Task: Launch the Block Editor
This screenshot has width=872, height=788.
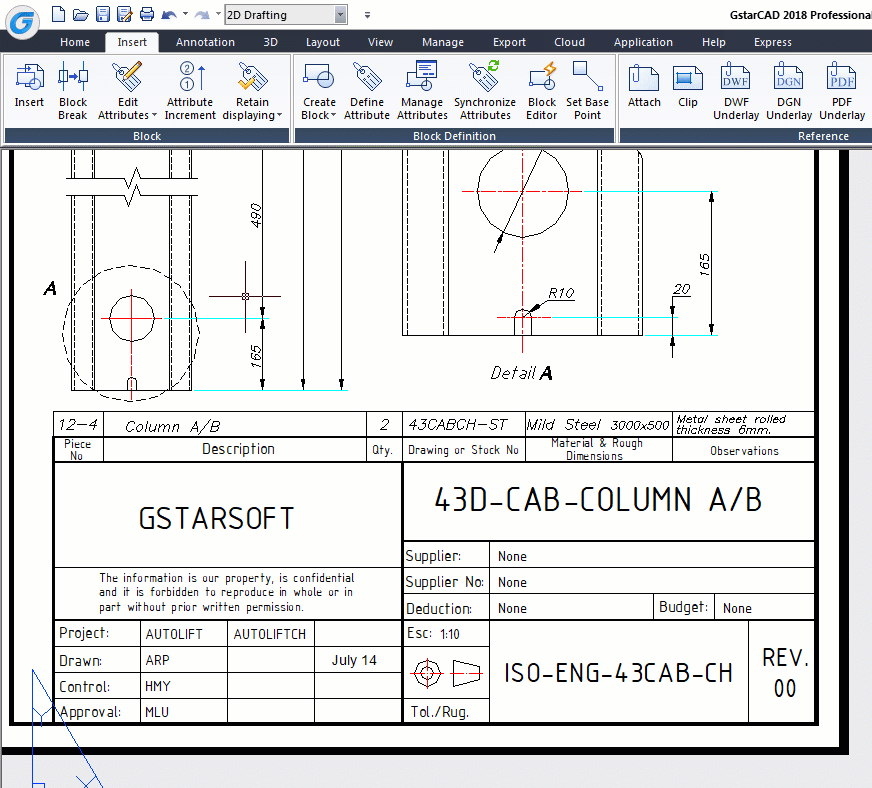Action: pyautogui.click(x=542, y=78)
